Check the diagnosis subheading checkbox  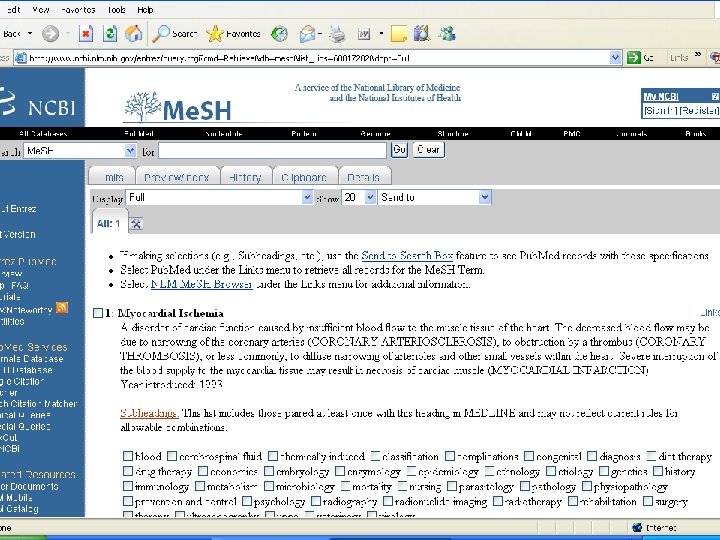point(592,456)
